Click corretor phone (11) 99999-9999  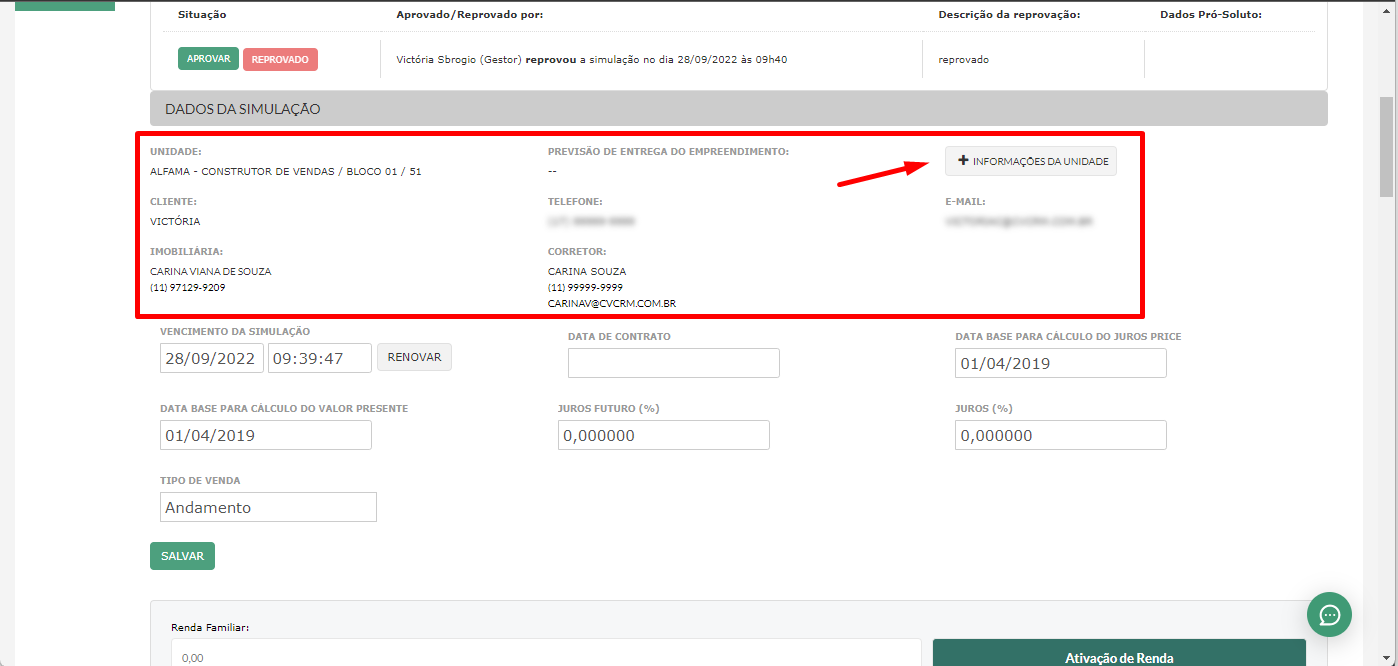[x=585, y=287]
